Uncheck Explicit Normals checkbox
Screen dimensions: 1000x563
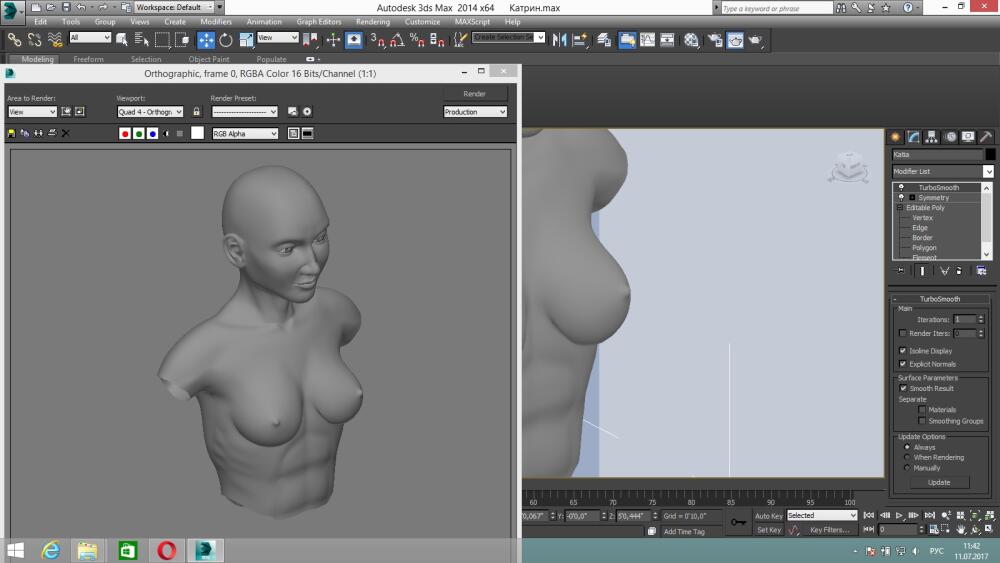coord(902,363)
